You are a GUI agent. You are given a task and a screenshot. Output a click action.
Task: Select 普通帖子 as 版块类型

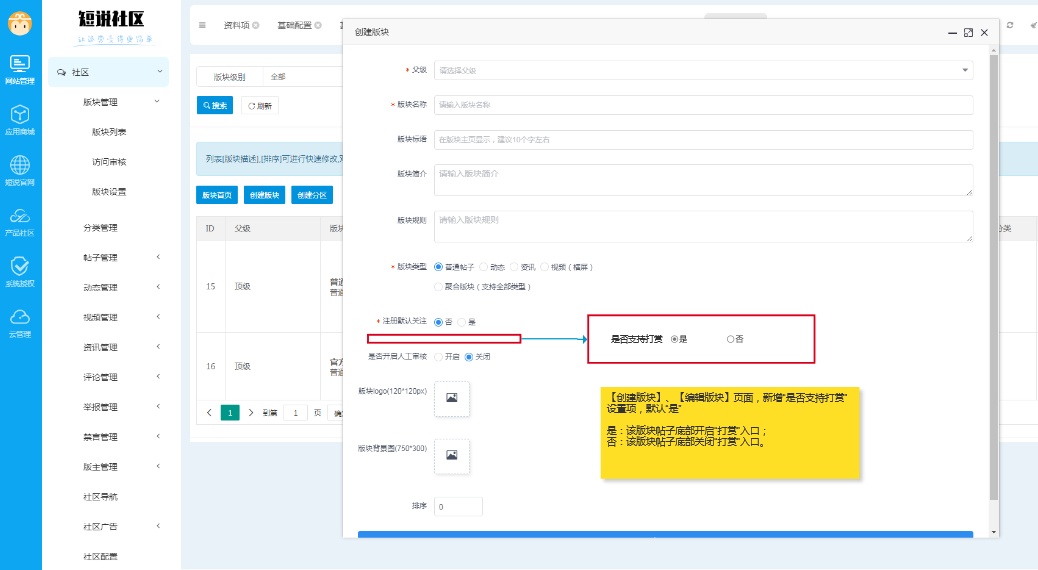pyautogui.click(x=438, y=267)
